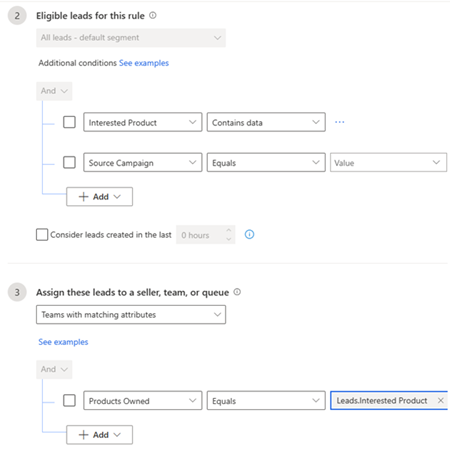
Task: Open See examples link beside Additional conditions
Action: [144, 63]
